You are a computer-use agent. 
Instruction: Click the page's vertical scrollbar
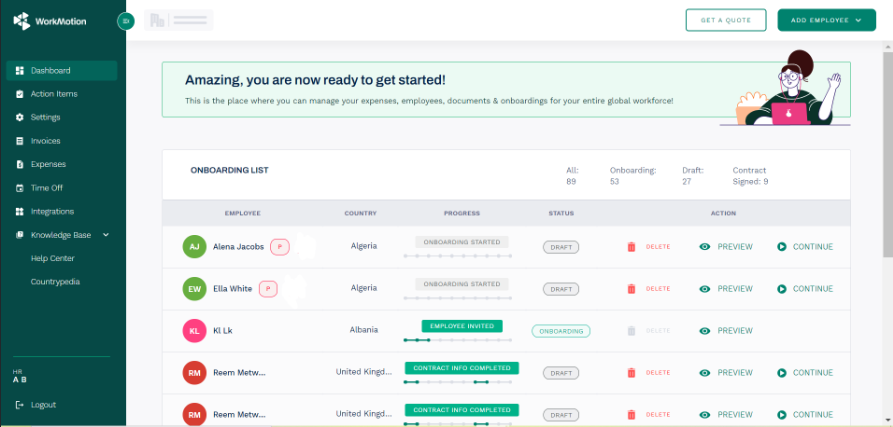(x=887, y=150)
